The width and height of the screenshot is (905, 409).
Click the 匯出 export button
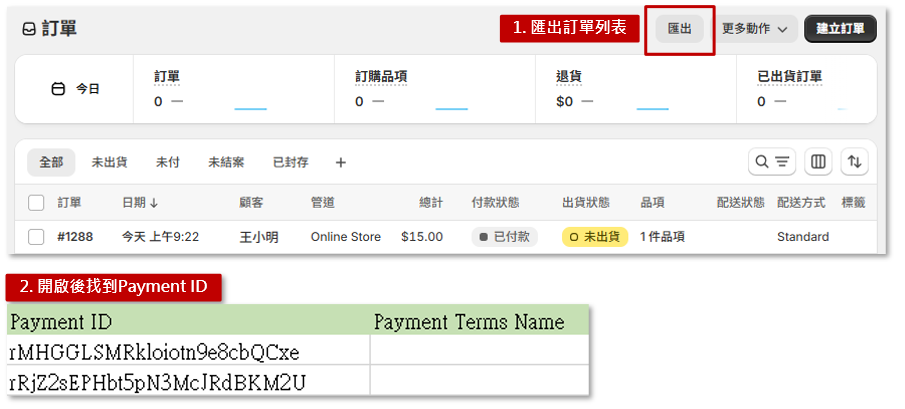(679, 29)
